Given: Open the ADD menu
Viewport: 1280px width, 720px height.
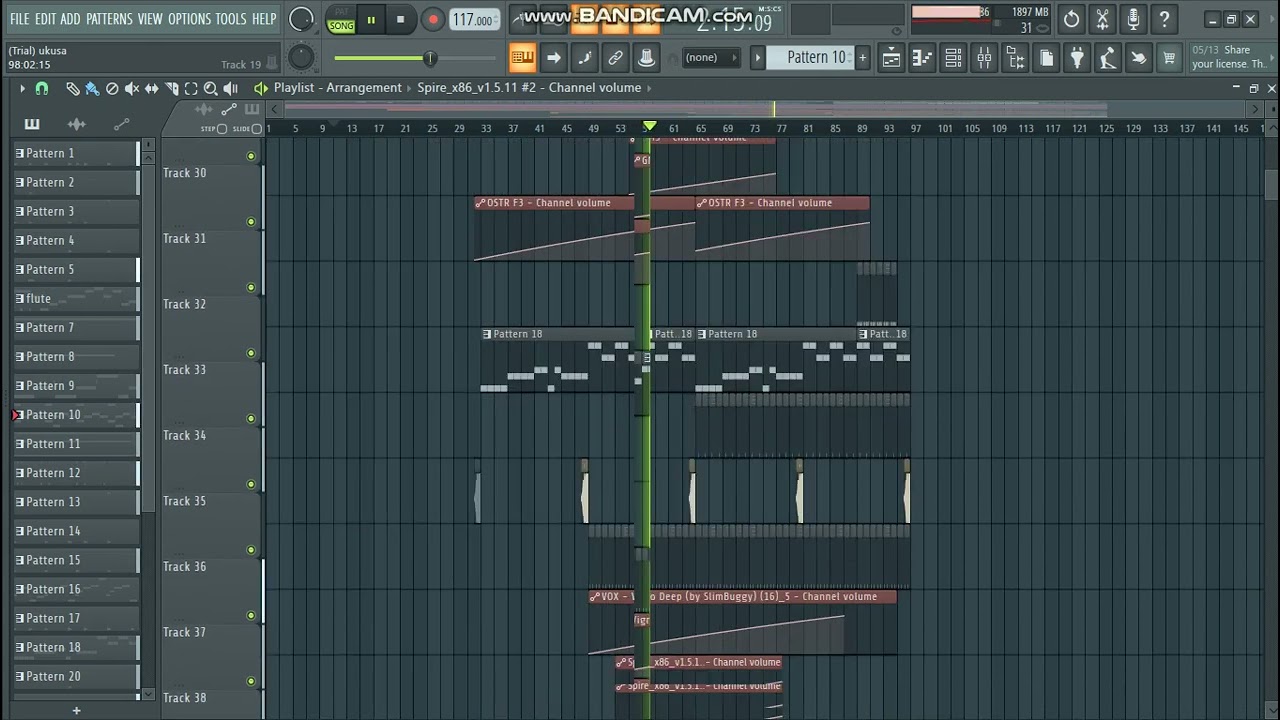Looking at the screenshot, I should coord(70,19).
